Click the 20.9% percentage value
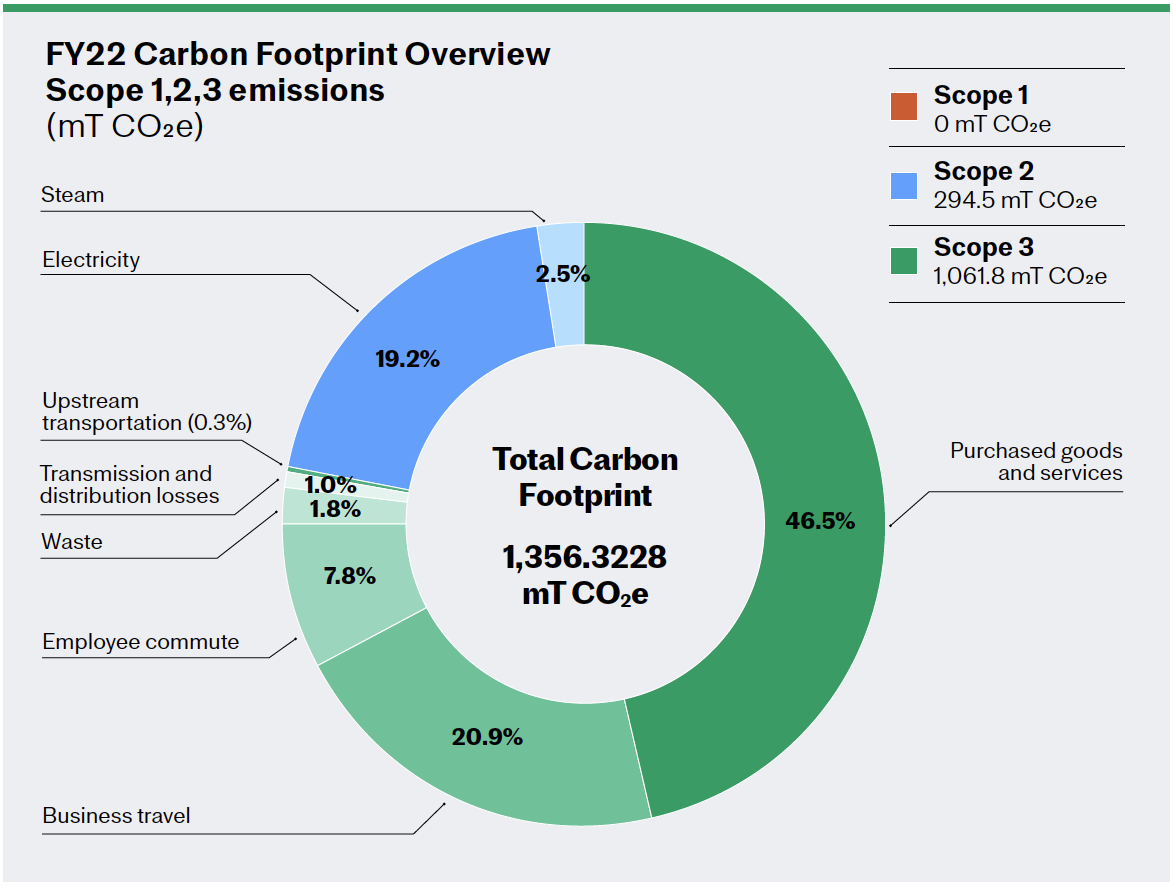Image resolution: width=1173 pixels, height=886 pixels. coord(488,736)
